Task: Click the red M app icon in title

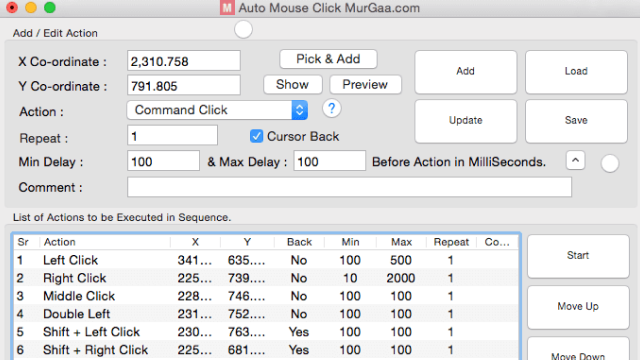Action: click(x=227, y=8)
